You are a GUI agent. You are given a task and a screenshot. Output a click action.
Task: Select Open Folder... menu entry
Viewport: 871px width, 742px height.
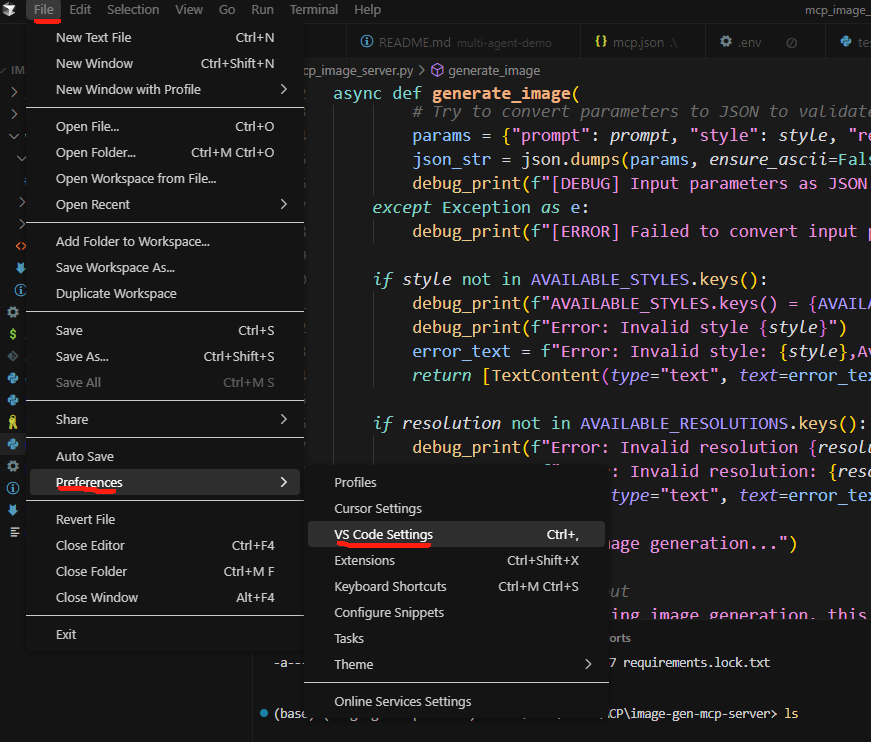point(165,153)
